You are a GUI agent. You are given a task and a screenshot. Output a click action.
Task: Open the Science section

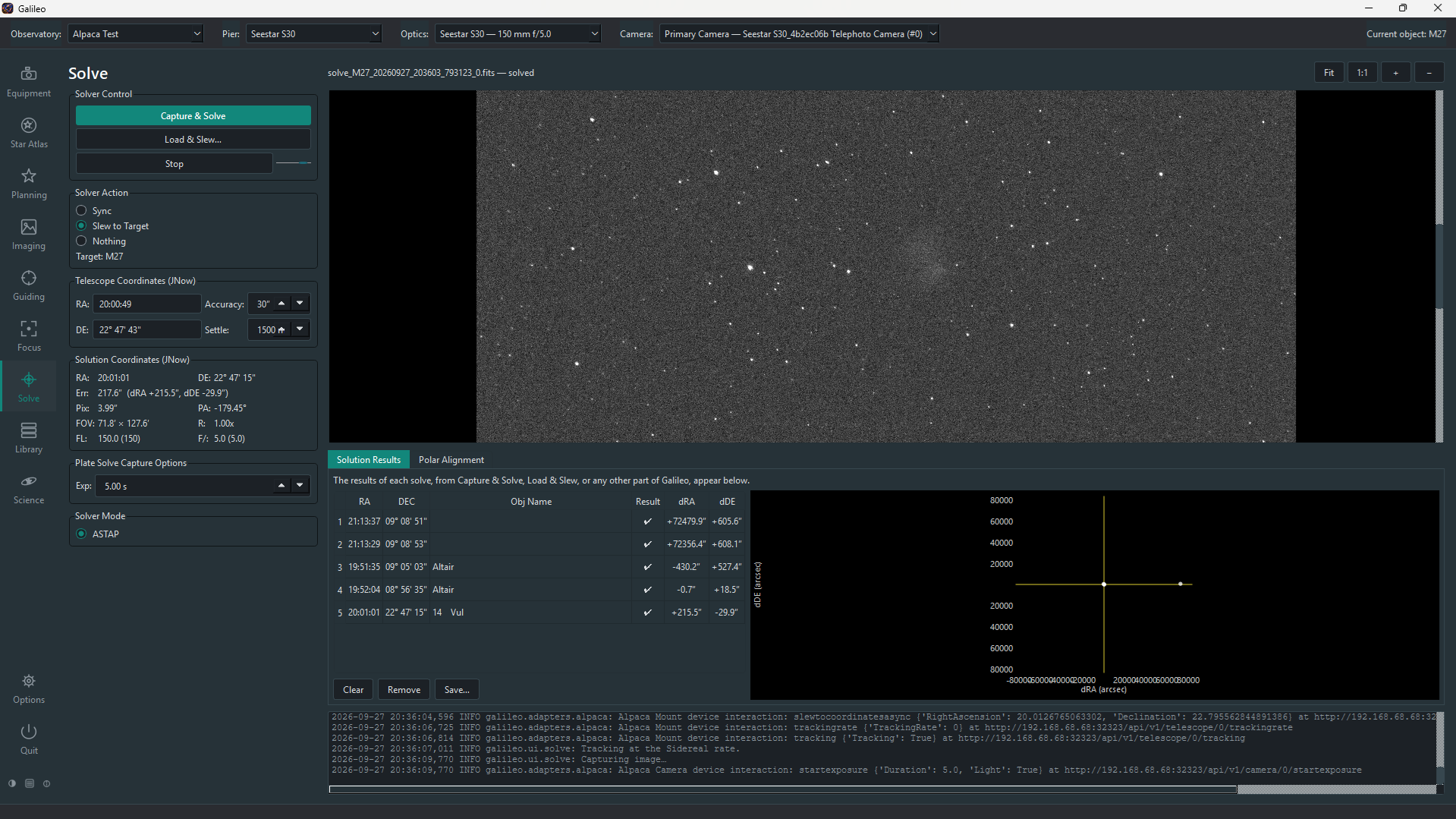coord(29,489)
